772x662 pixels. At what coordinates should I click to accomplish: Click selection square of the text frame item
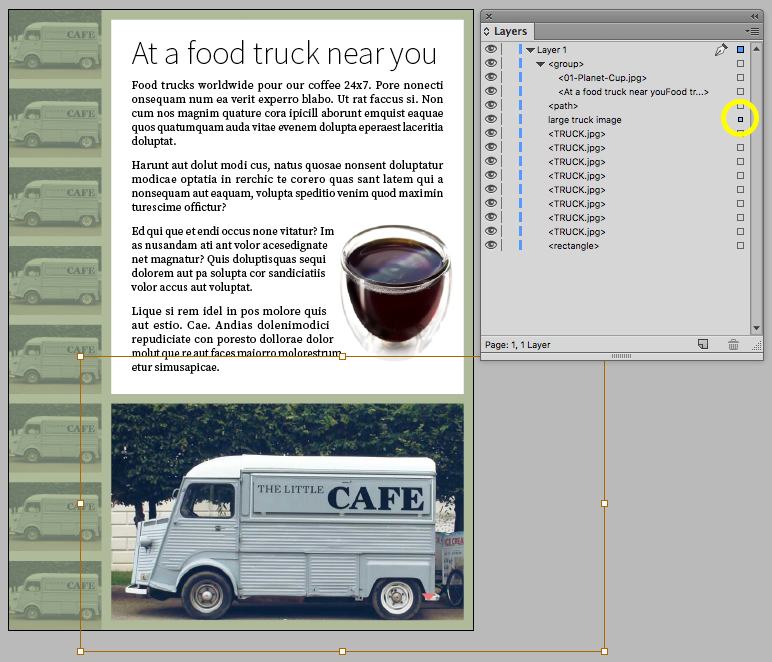(x=740, y=92)
